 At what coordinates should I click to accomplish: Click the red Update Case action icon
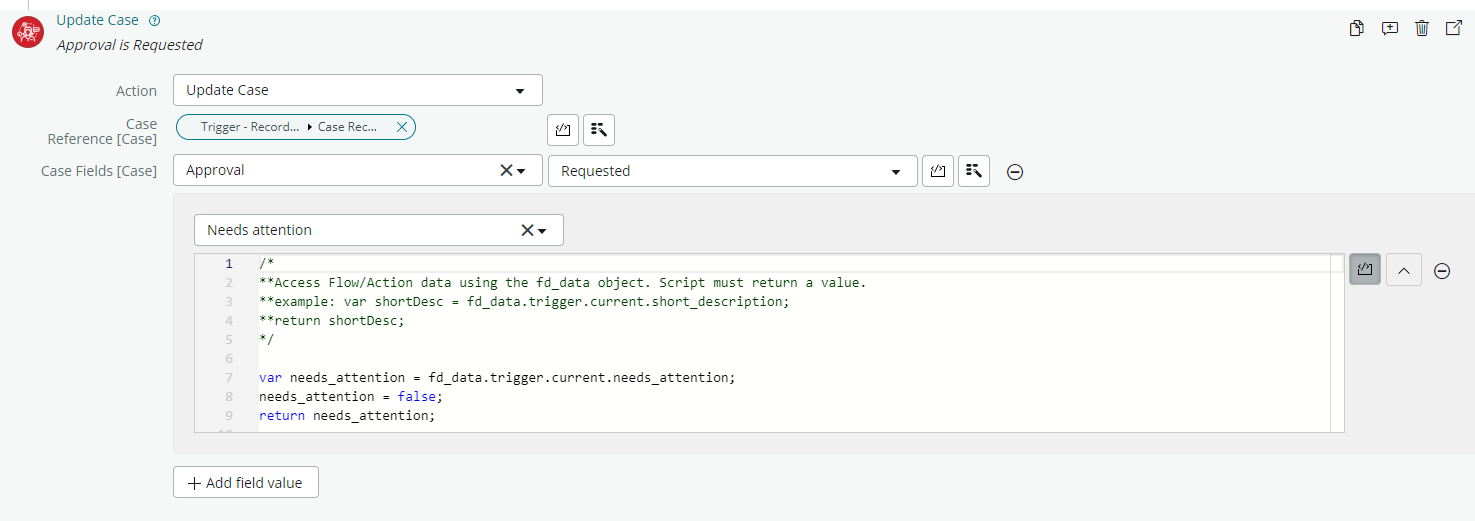coord(27,33)
